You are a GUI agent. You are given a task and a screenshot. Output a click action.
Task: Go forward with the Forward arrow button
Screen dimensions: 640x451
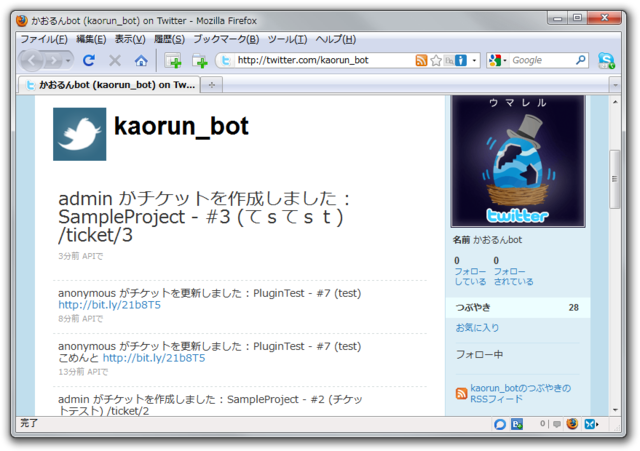(53, 61)
